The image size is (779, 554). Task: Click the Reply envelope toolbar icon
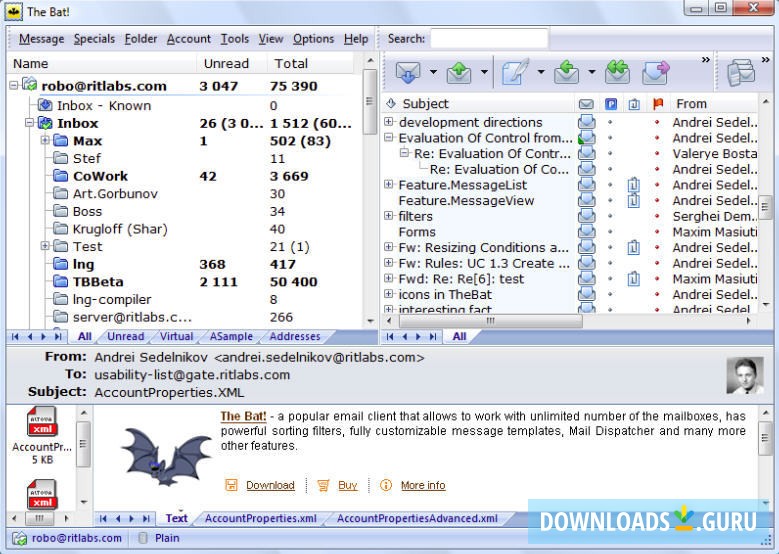coord(567,72)
